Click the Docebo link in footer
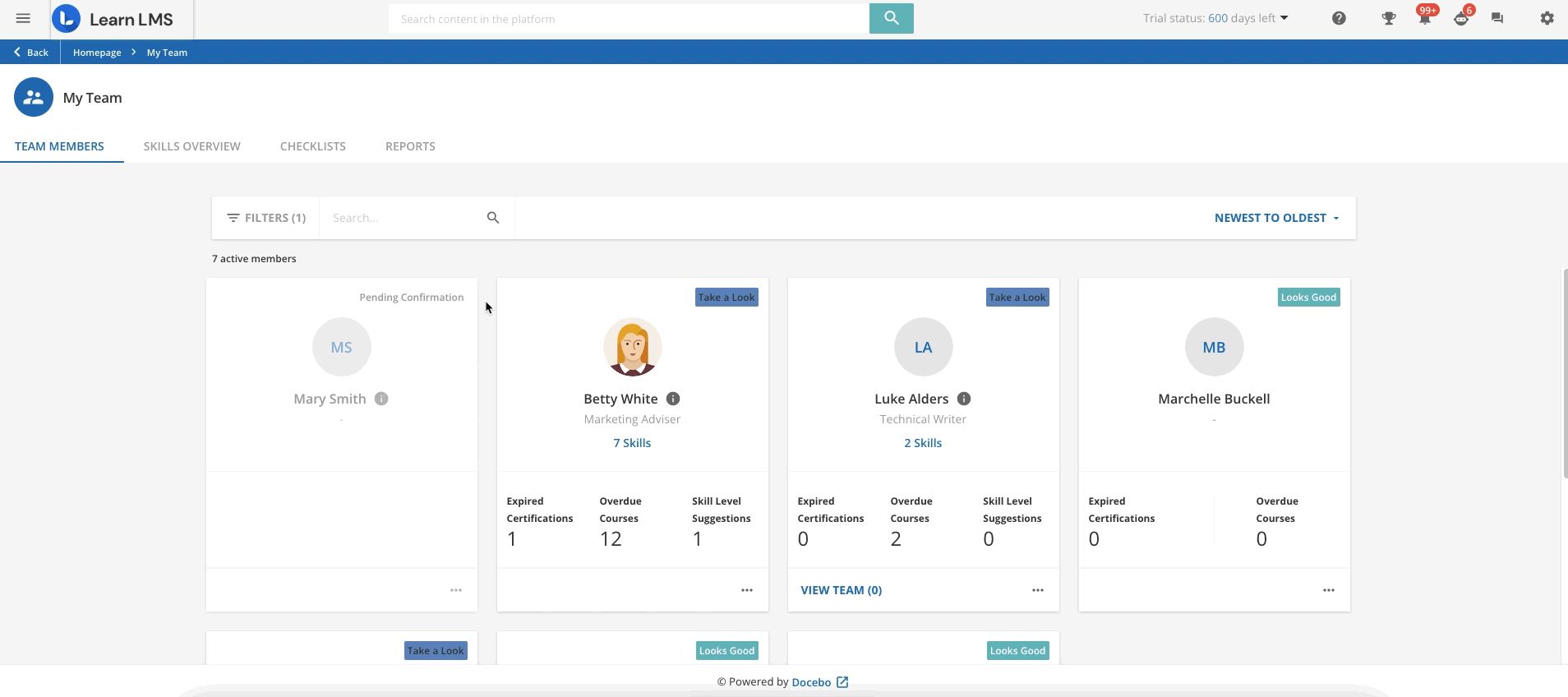This screenshot has width=1568, height=697. point(811,682)
